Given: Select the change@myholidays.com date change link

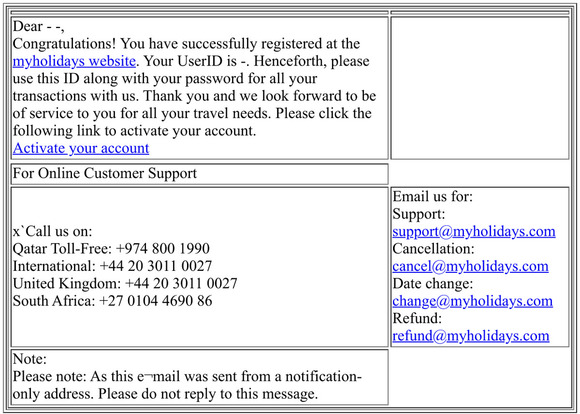Looking at the screenshot, I should (x=472, y=301).
